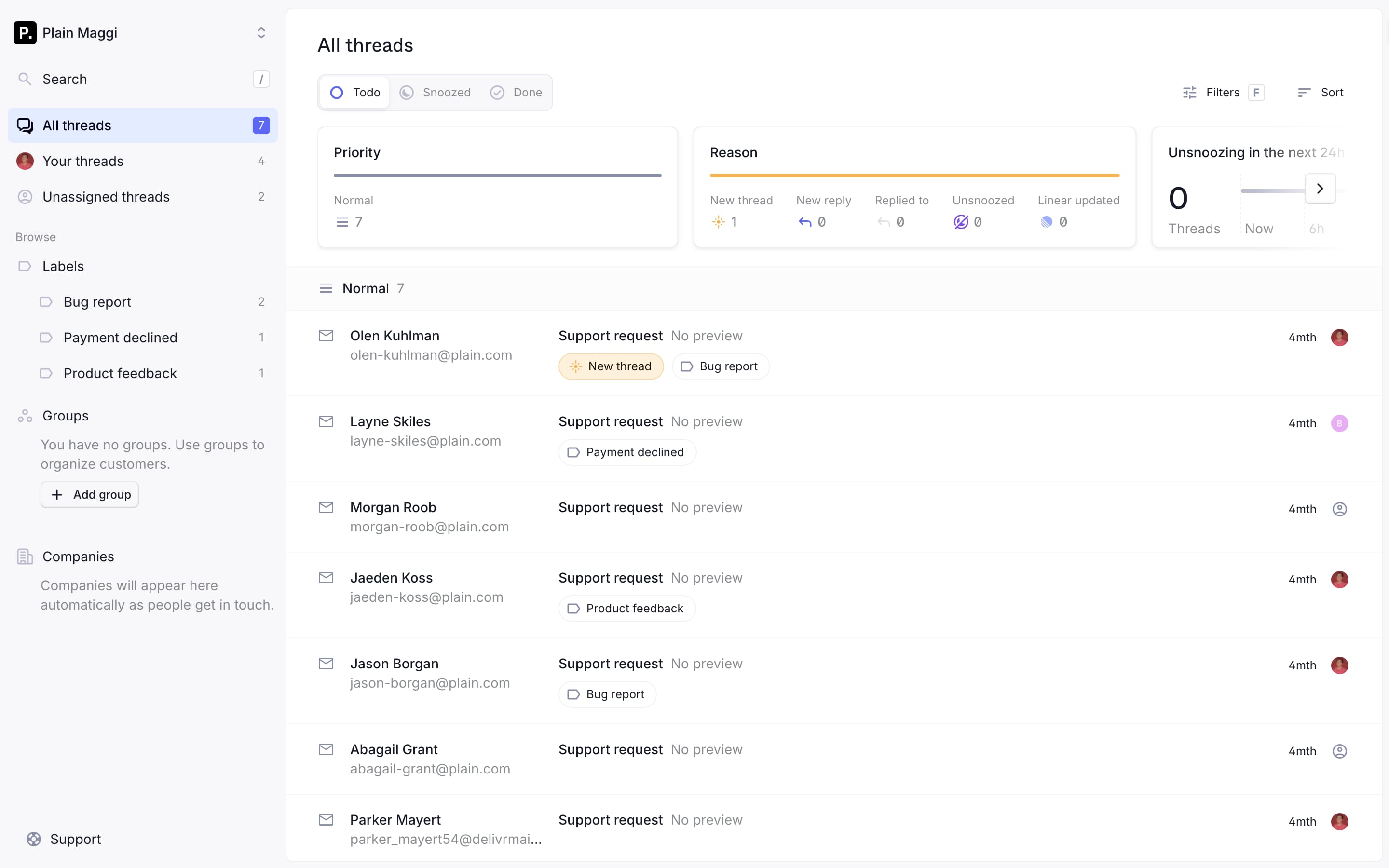Expand next stats card with arrow
Image resolution: width=1389 pixels, height=868 pixels.
1320,188
